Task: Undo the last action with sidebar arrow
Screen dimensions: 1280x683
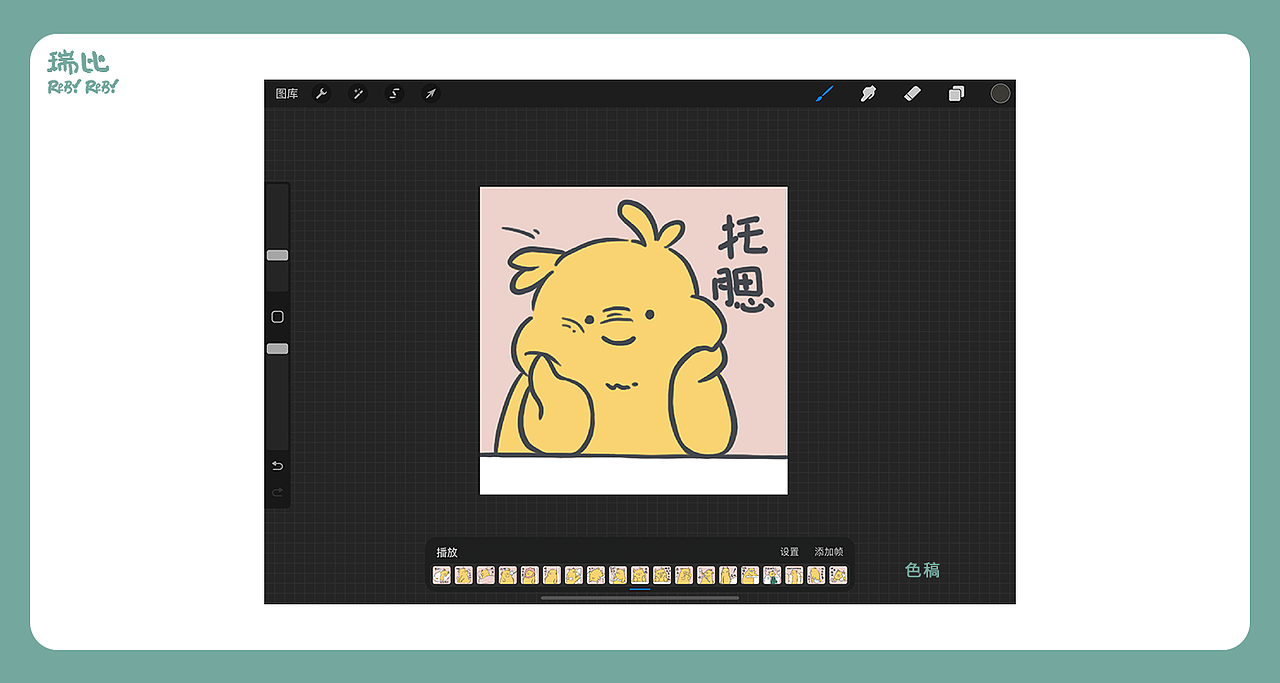Action: pos(277,466)
